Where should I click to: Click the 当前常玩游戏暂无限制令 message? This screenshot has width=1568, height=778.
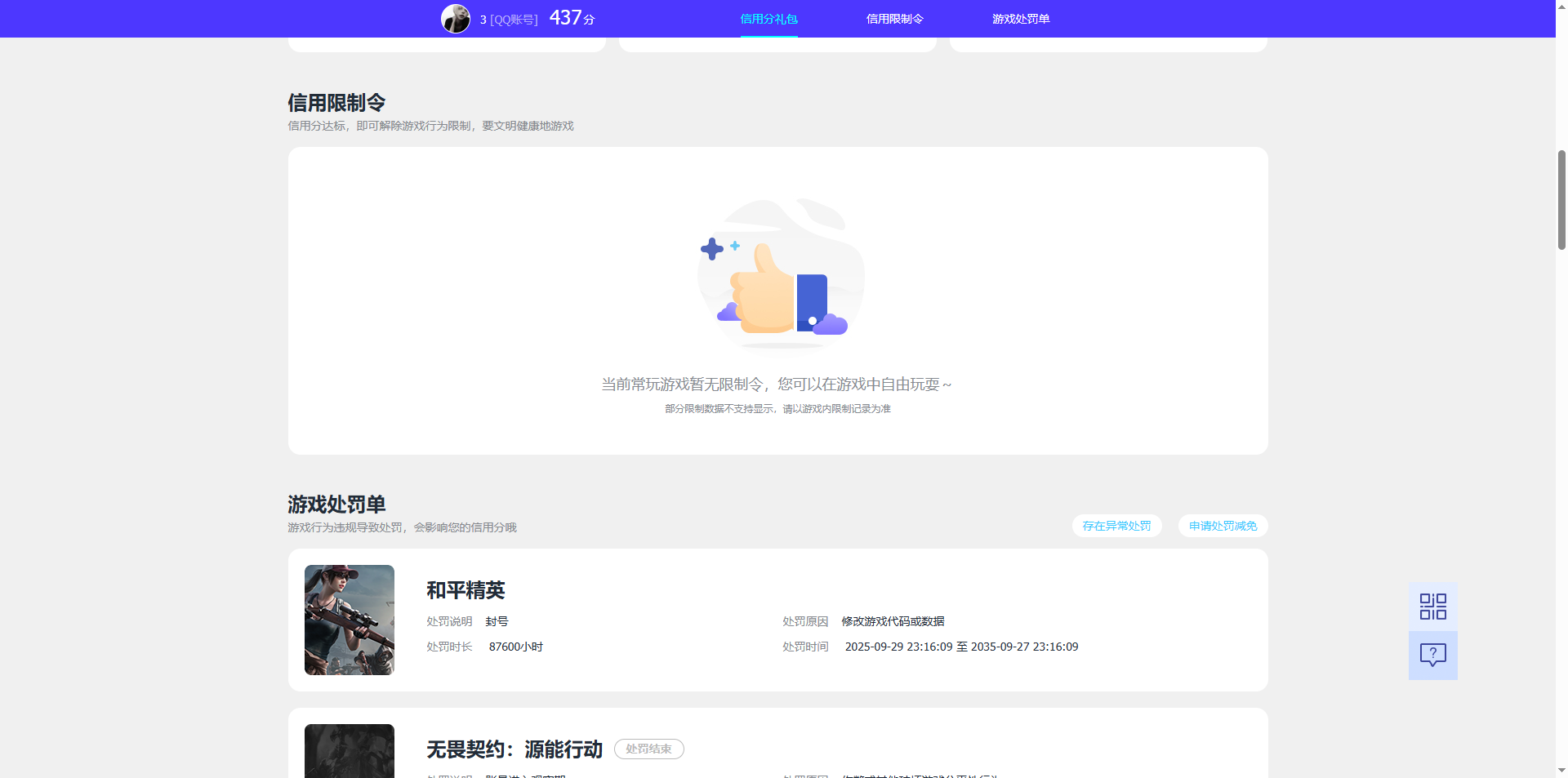pos(777,385)
